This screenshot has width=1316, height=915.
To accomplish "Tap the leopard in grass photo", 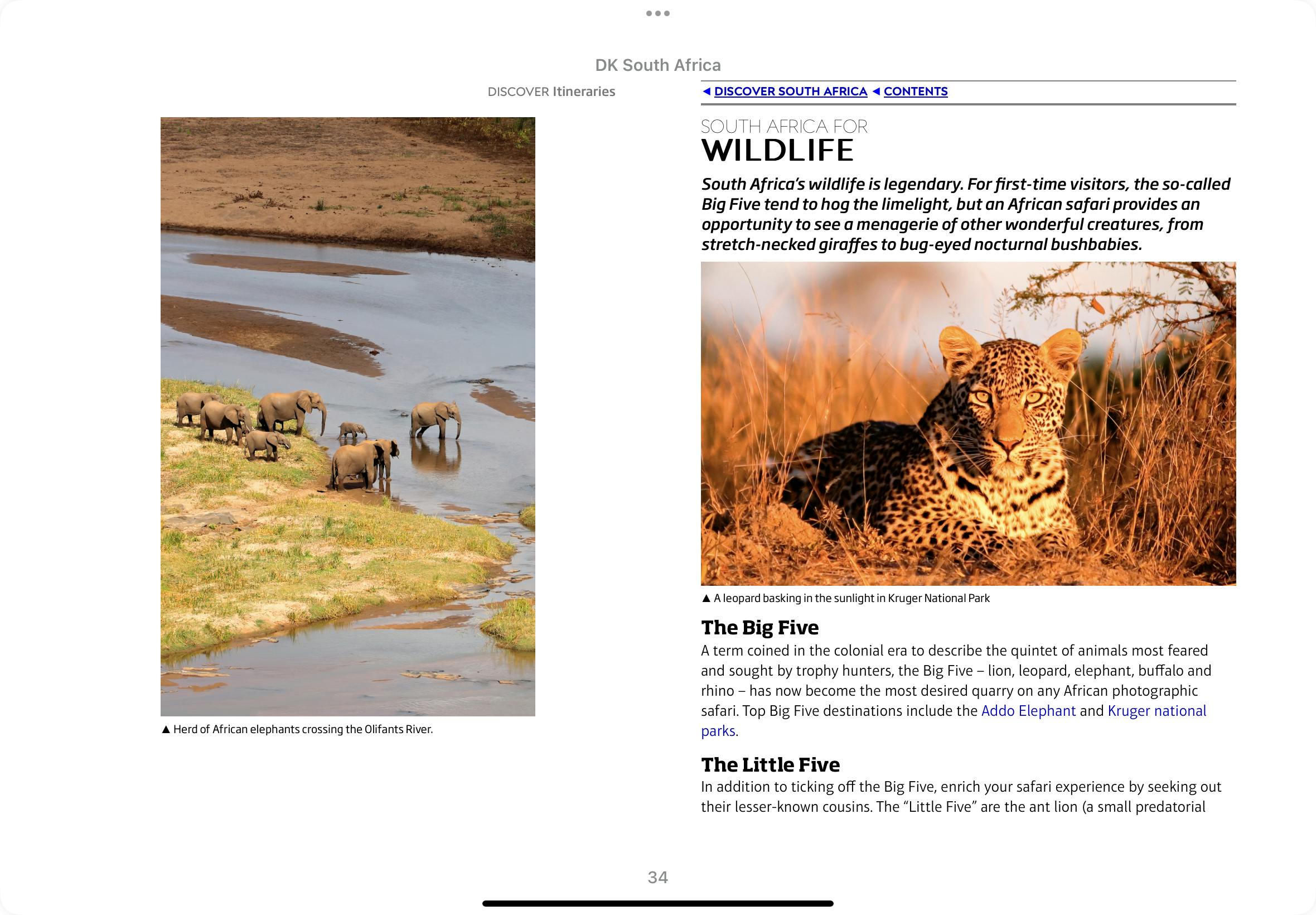I will coord(968,423).
